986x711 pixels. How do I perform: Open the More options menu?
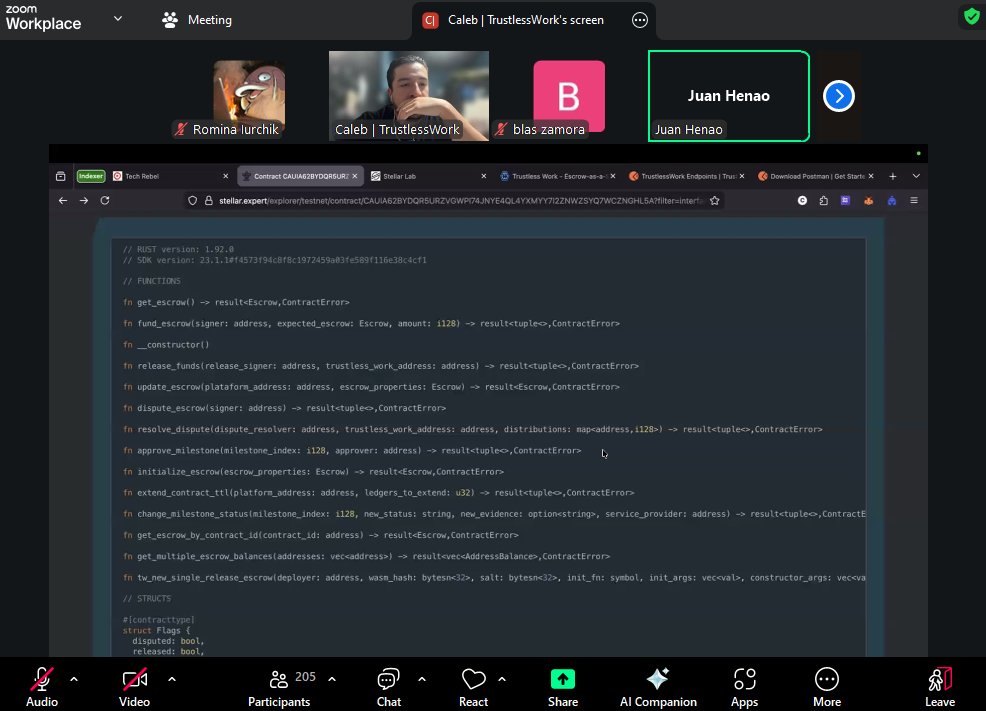826,686
